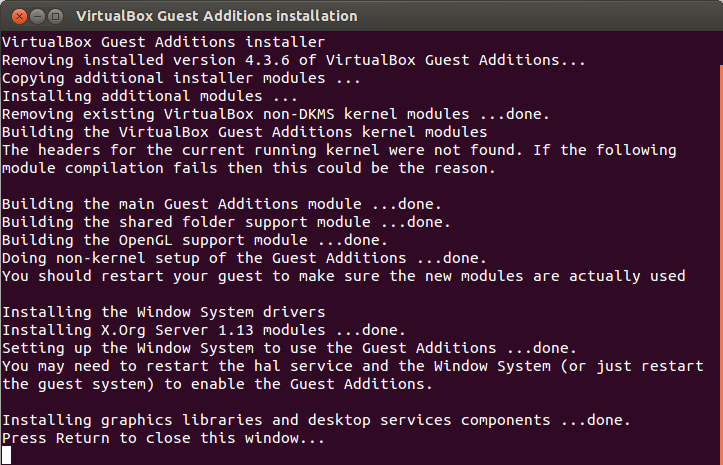Click the "VirtualBox Guest Additions installer" first line

(163, 42)
